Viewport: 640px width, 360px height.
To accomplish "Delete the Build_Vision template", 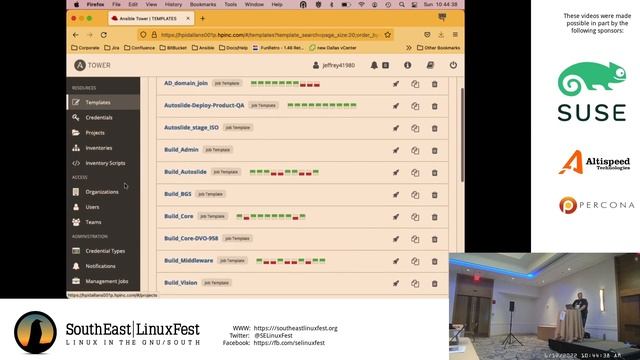I will (x=435, y=283).
